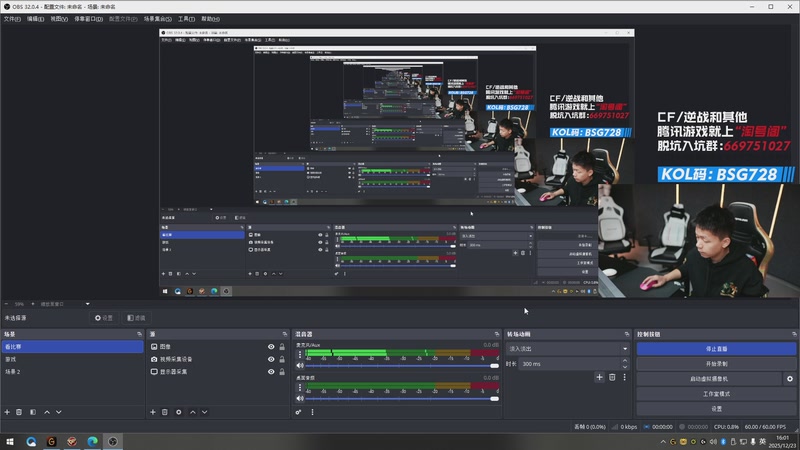Open the 停靠窗口 menu
Screen dimensions: 800x450
coord(89,19)
